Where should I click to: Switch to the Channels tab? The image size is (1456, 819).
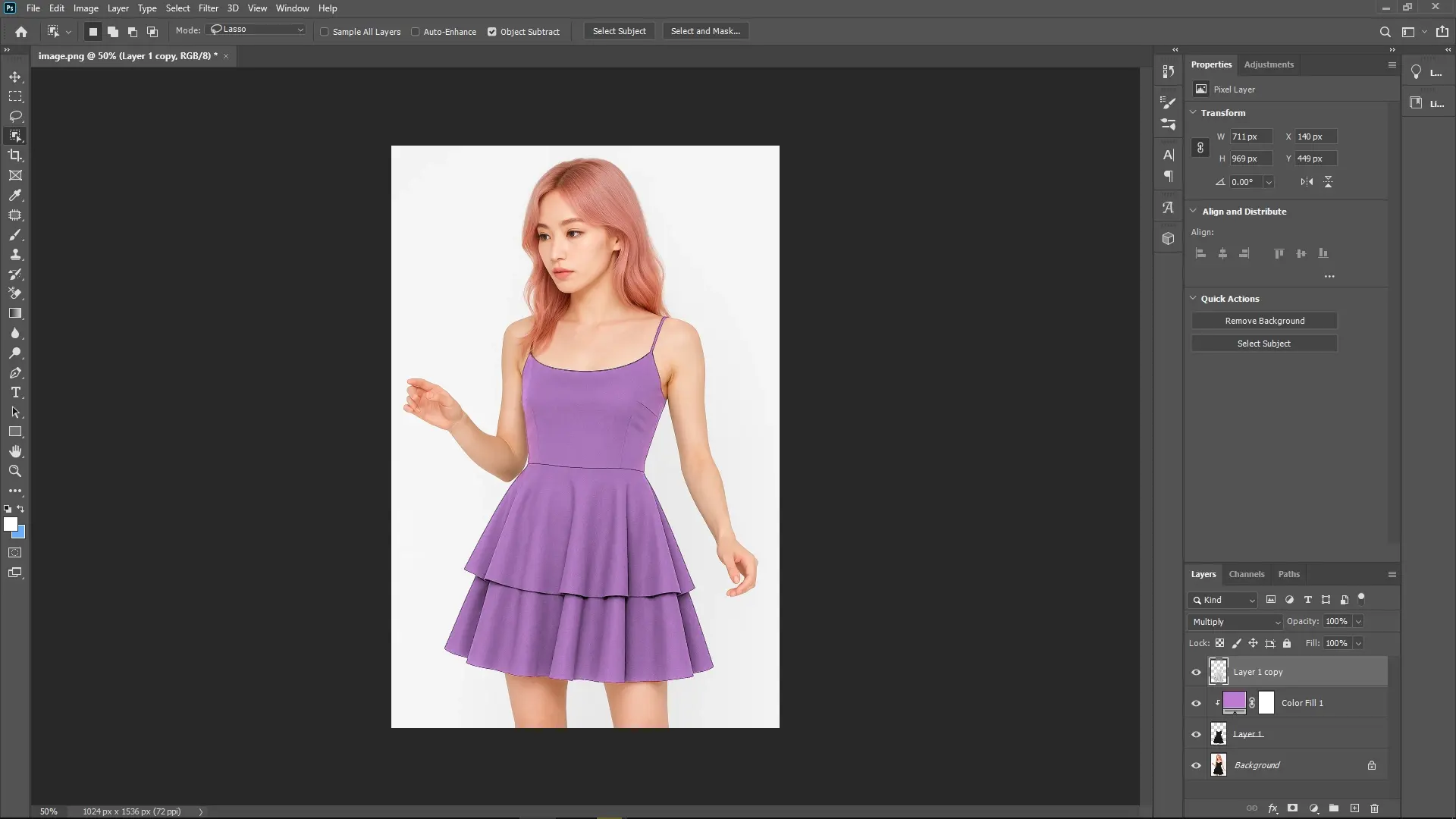tap(1246, 574)
